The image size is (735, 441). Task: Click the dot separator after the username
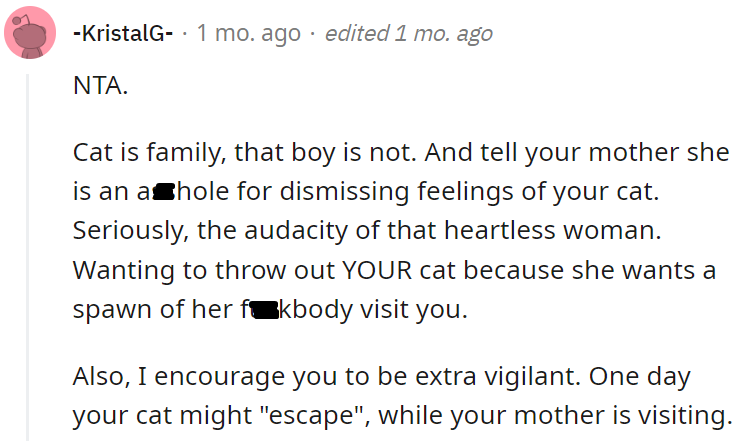185,34
